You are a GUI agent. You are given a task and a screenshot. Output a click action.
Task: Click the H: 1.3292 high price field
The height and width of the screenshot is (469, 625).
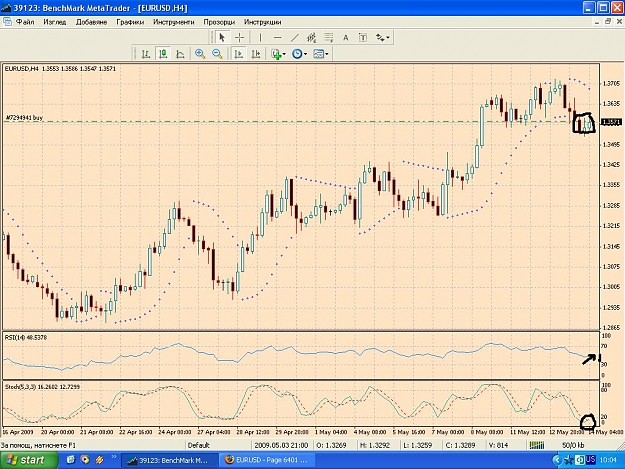point(375,445)
